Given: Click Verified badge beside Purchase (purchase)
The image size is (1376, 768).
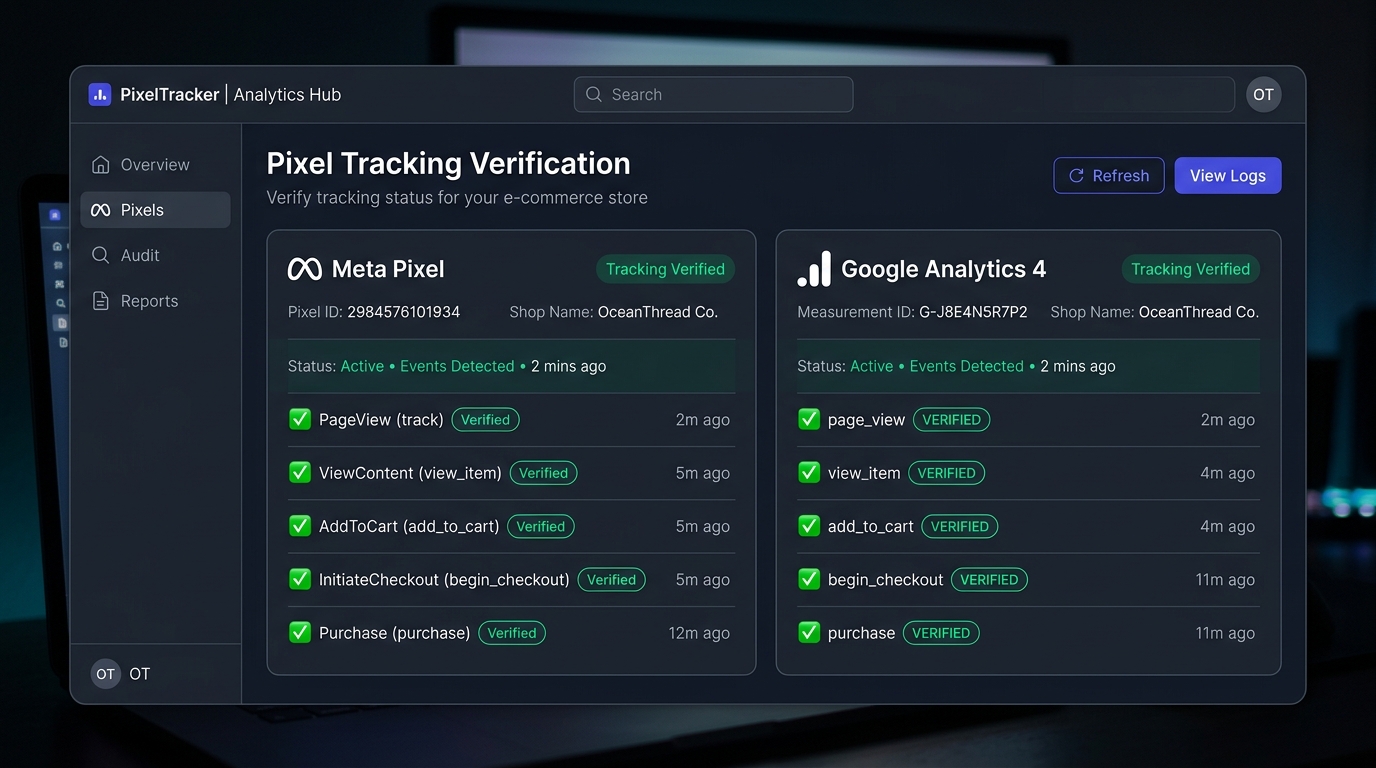Looking at the screenshot, I should pyautogui.click(x=512, y=633).
